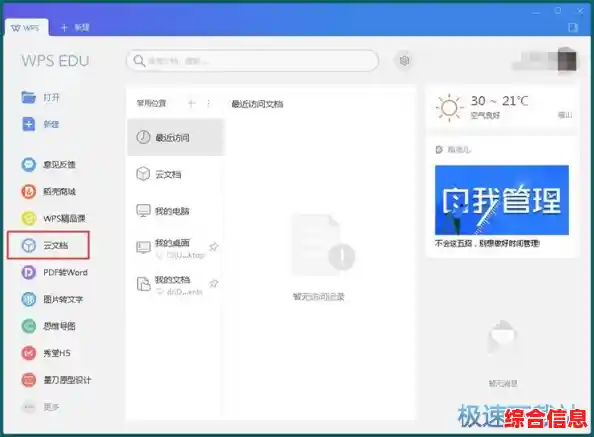Click the 30 ~ 21℃ temperature text
This screenshot has height=437, width=594.
point(499,101)
